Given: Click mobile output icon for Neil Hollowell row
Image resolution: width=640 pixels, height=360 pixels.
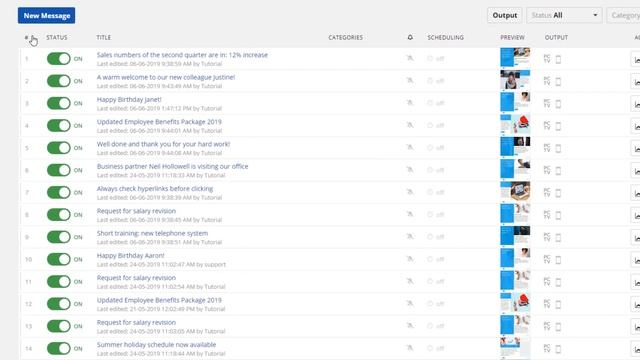Looking at the screenshot, I should pyautogui.click(x=558, y=171).
